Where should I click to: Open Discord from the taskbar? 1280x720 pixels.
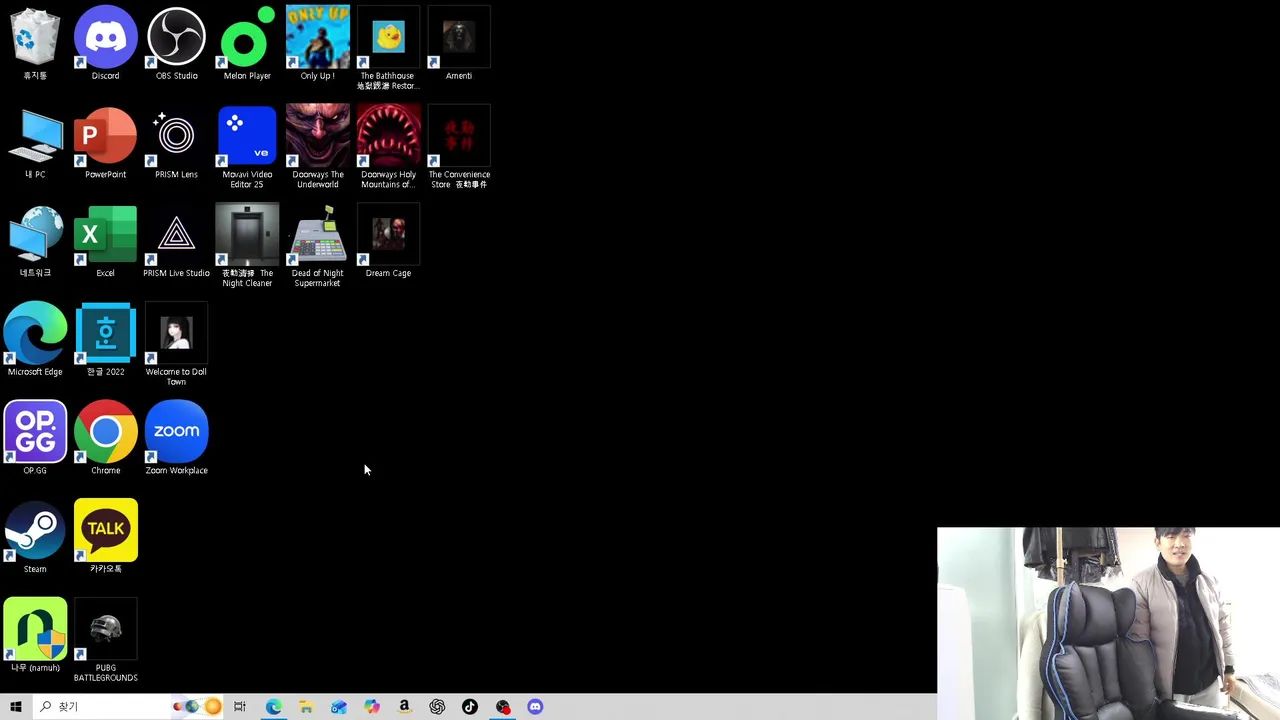click(x=535, y=707)
